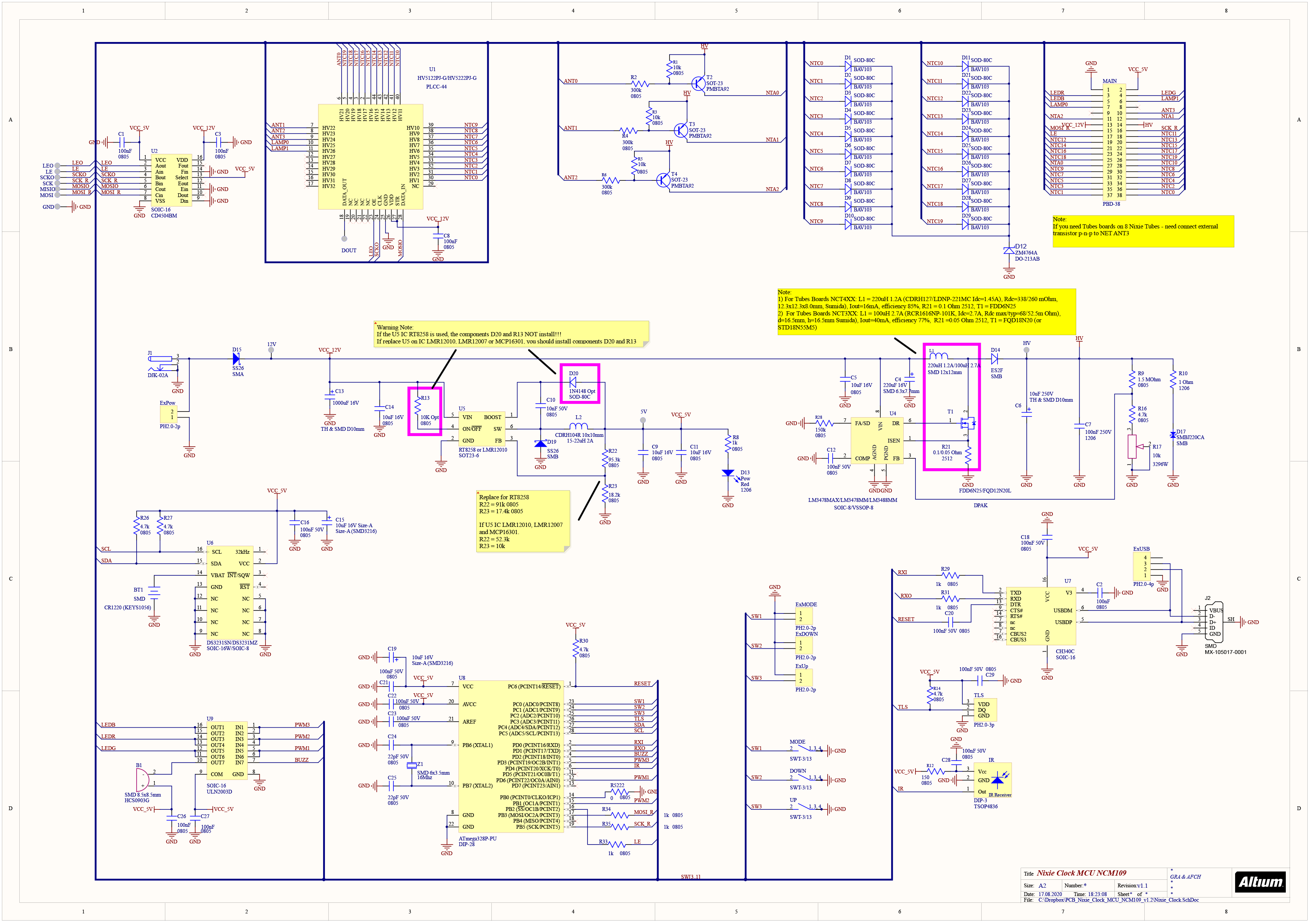Select the T3 PMBTA92 transistor symbol
Screen dimensions: 1310x924
pos(680,130)
